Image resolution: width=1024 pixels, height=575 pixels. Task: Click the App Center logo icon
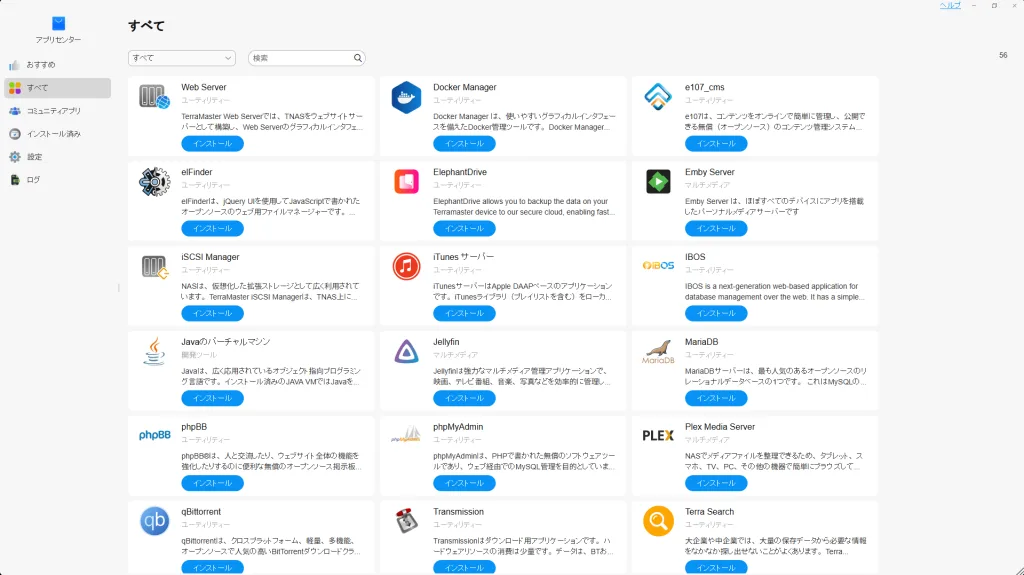point(59,24)
